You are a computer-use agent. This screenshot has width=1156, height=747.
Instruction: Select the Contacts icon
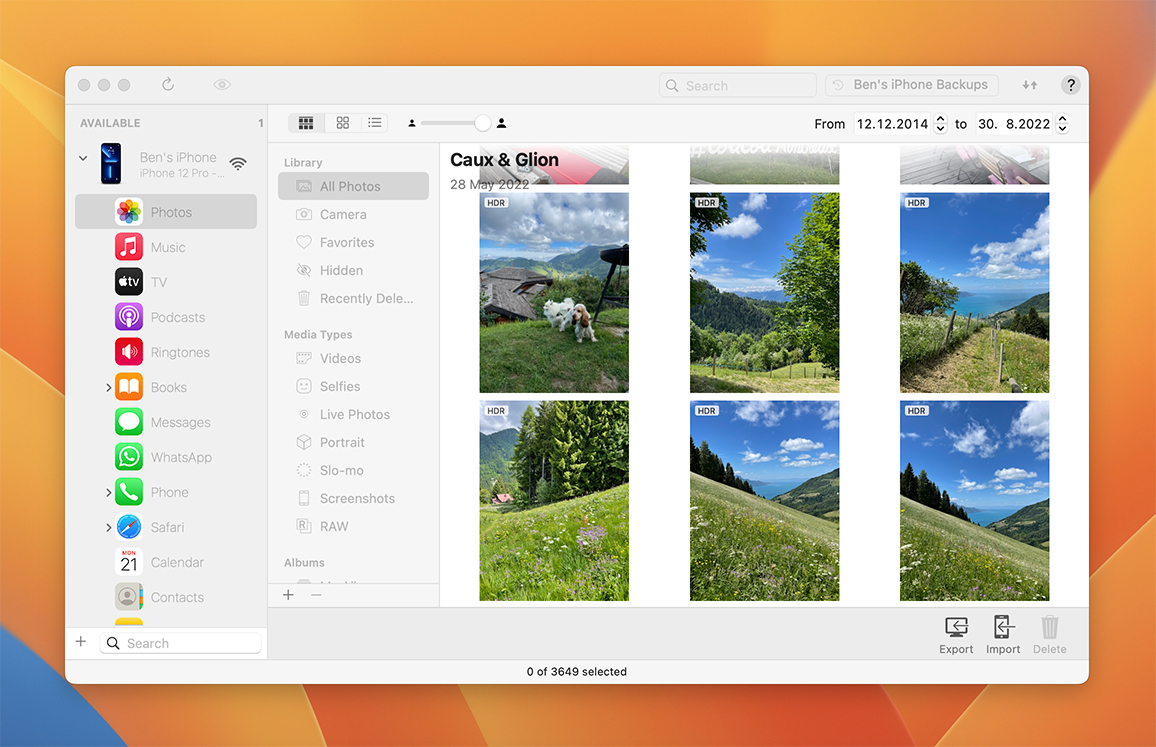point(129,597)
